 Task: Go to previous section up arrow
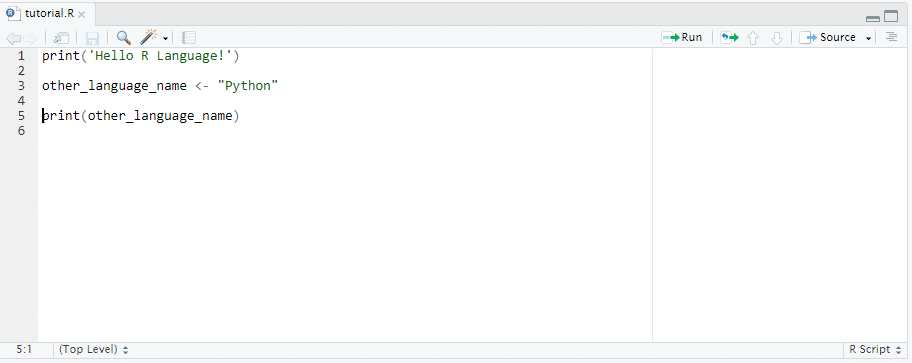coord(753,38)
